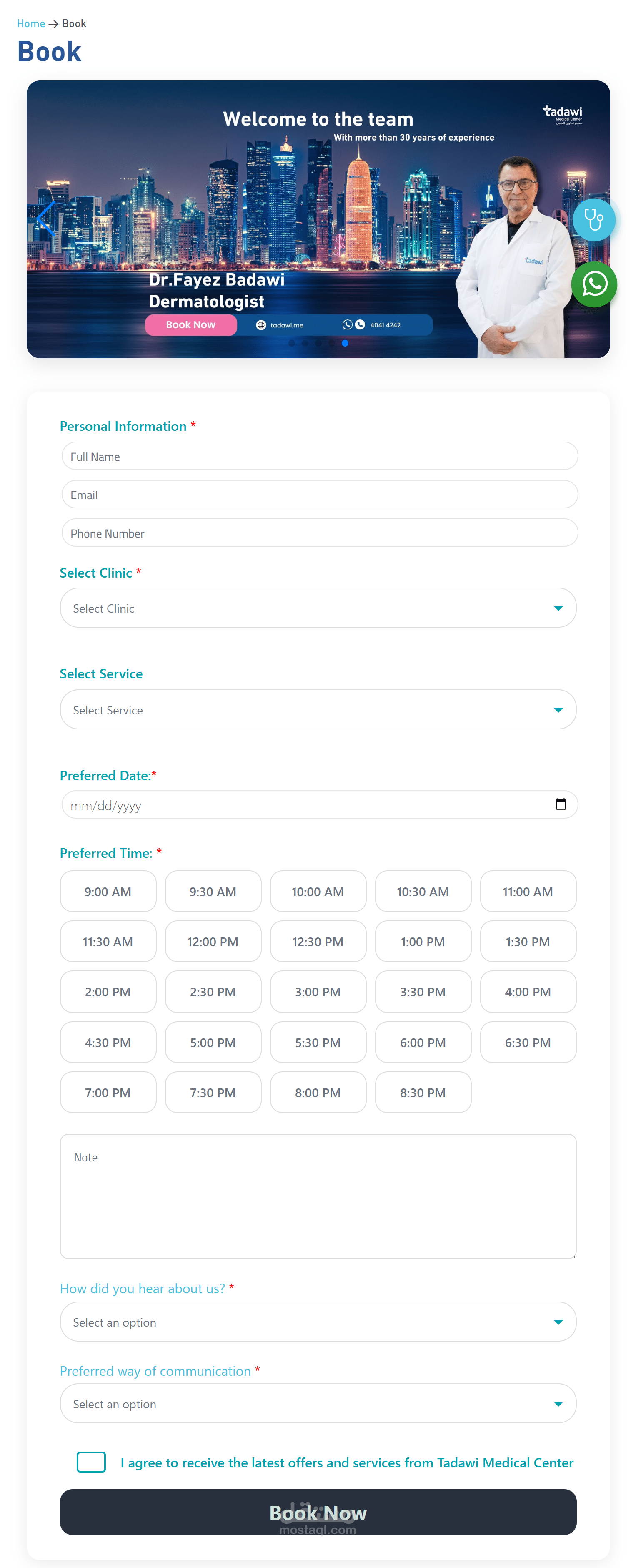The width and height of the screenshot is (636, 1568).
Task: Choose the 9:30 AM time slot
Action: (x=213, y=891)
